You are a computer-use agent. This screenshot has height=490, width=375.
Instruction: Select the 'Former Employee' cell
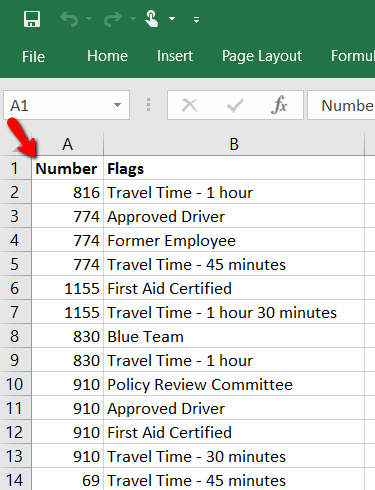point(234,240)
